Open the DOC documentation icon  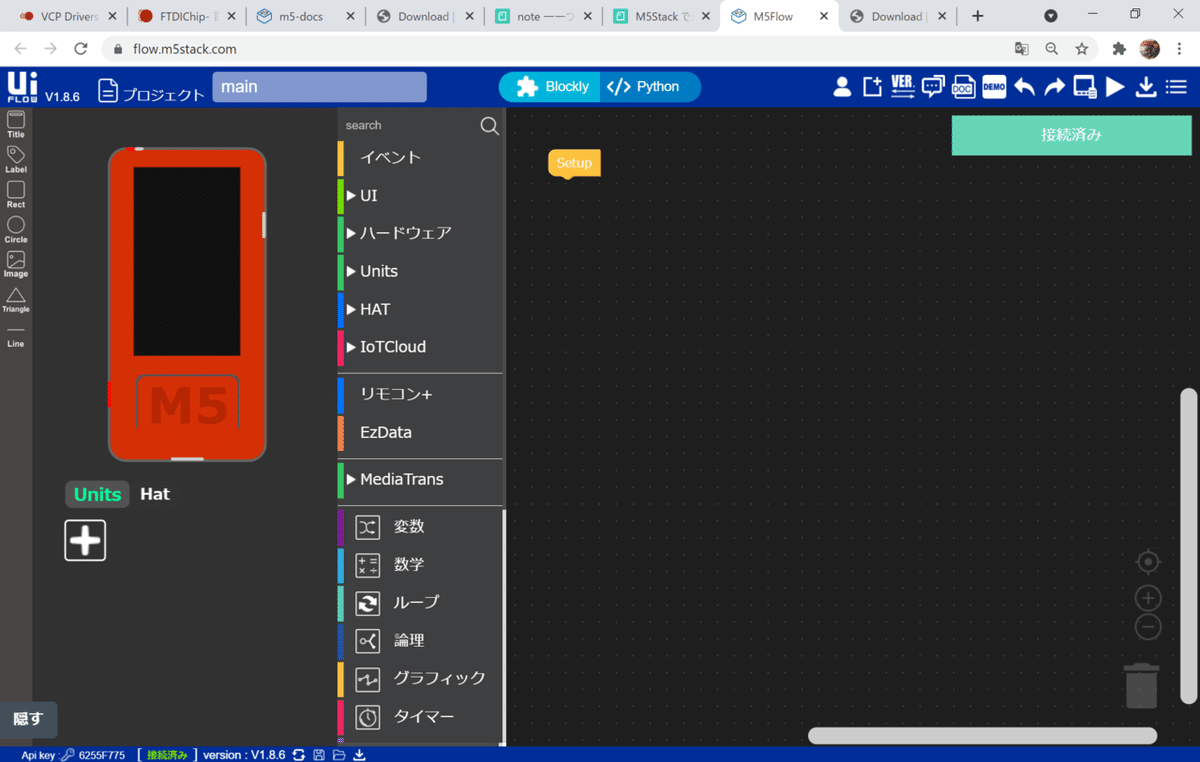pyautogui.click(x=963, y=87)
